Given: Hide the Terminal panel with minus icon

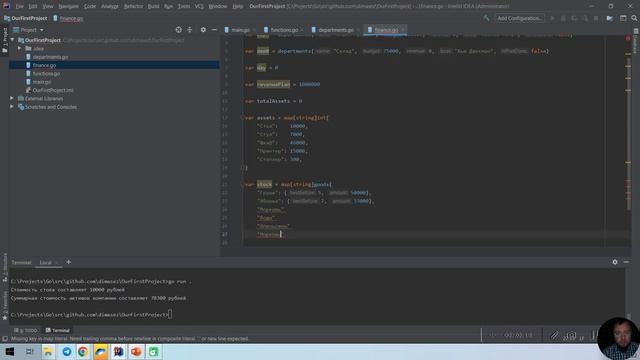Looking at the screenshot, I should (626, 262).
